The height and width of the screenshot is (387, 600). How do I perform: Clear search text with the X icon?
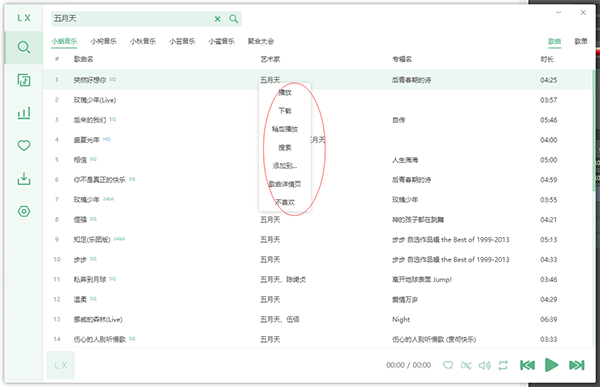[x=217, y=19]
